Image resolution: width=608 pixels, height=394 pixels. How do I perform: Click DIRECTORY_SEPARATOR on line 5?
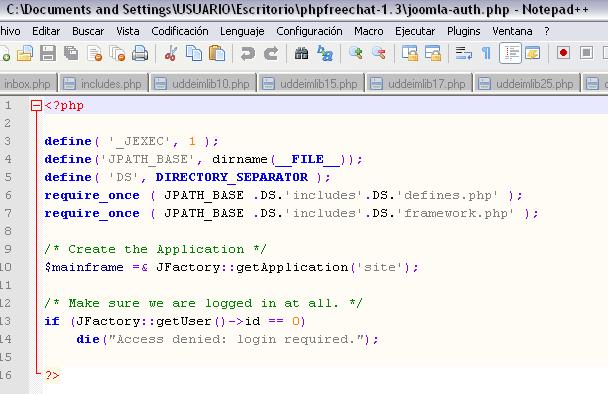(x=231, y=177)
